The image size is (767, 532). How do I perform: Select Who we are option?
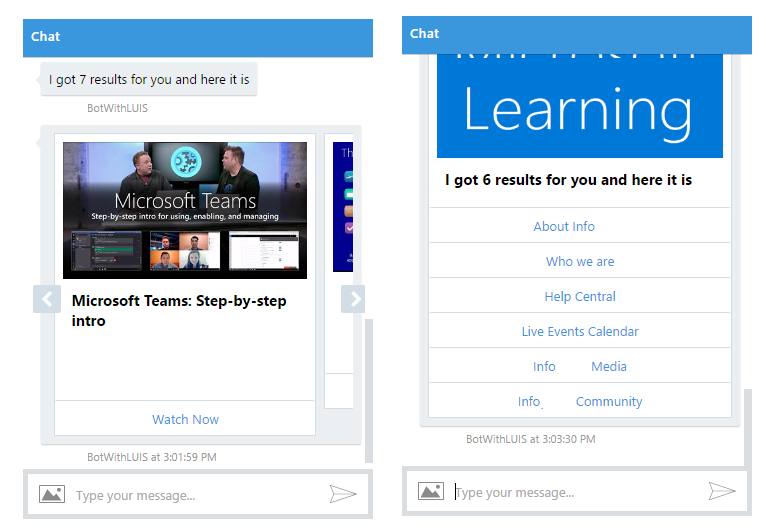[580, 261]
